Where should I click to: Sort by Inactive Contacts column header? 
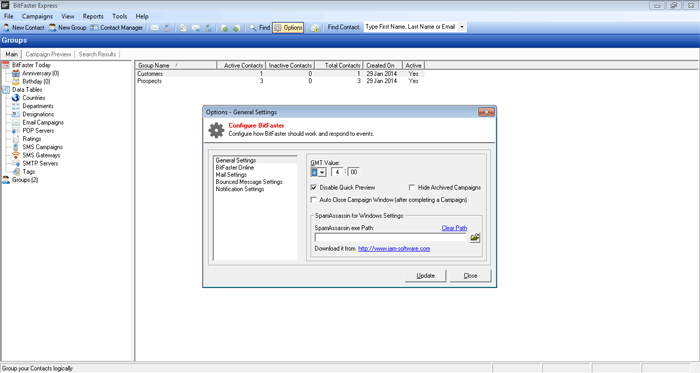(x=290, y=65)
